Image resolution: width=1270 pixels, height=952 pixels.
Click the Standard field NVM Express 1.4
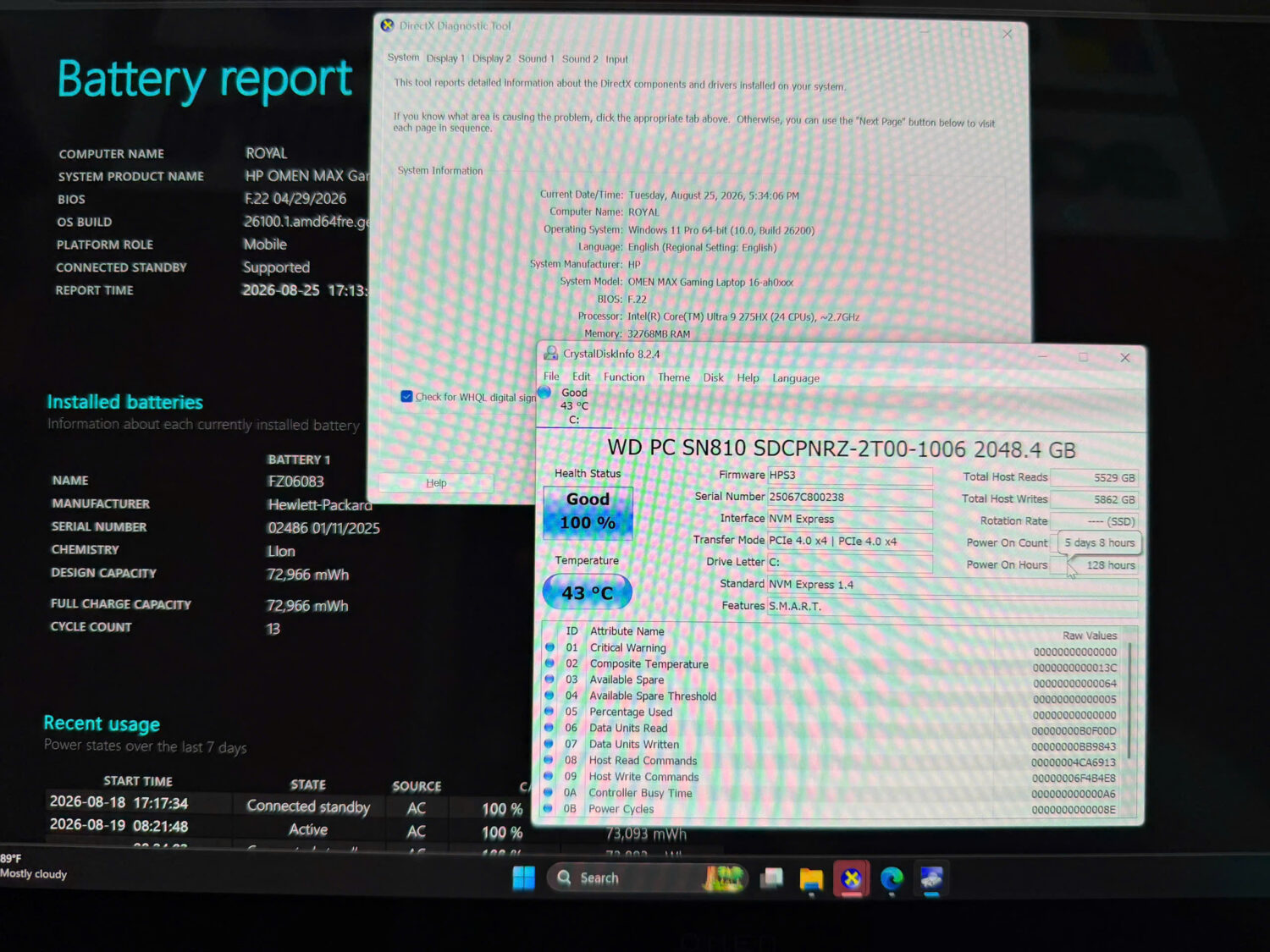pos(952,585)
